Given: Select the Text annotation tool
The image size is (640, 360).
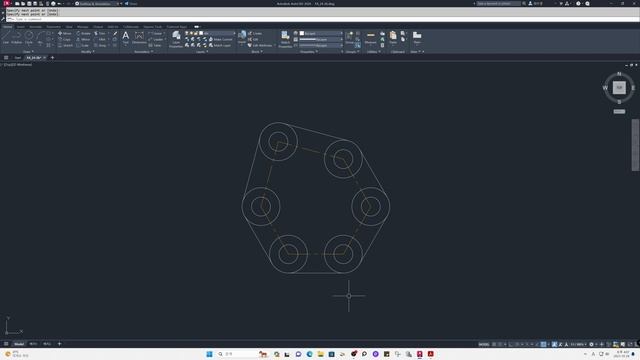Looking at the screenshot, I should tap(126, 38).
